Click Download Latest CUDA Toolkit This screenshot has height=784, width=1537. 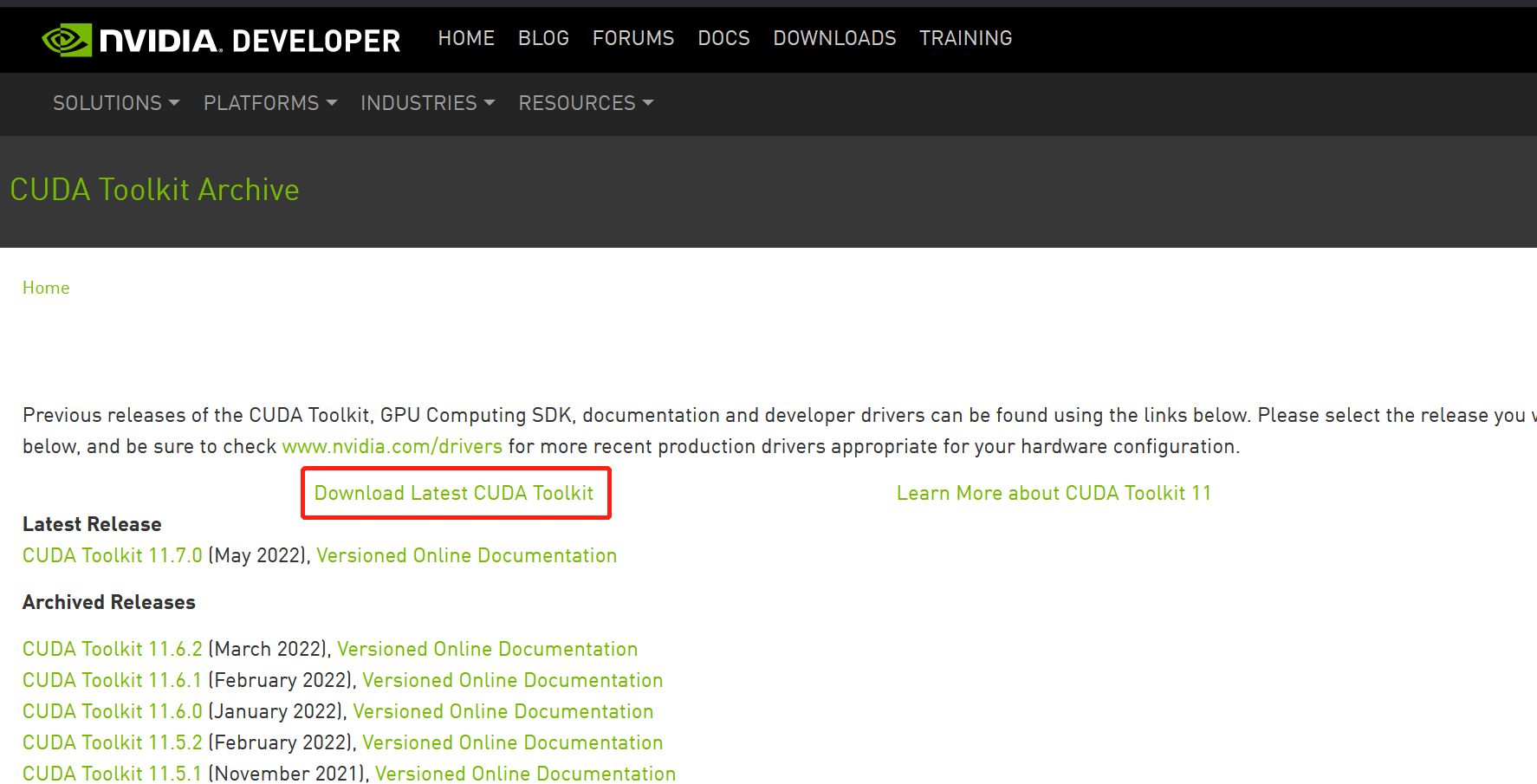point(454,493)
